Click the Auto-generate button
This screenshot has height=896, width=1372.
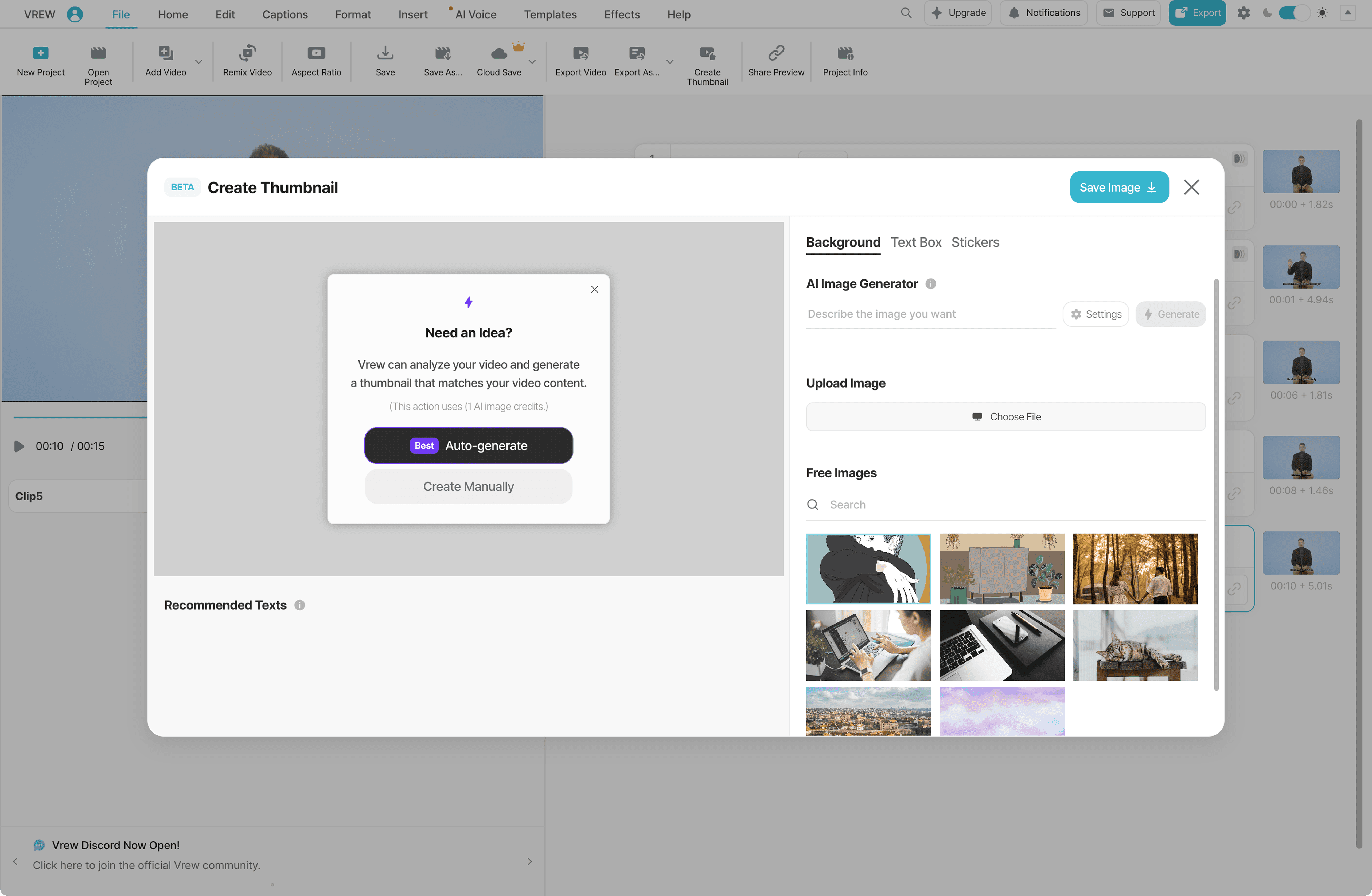pos(468,445)
